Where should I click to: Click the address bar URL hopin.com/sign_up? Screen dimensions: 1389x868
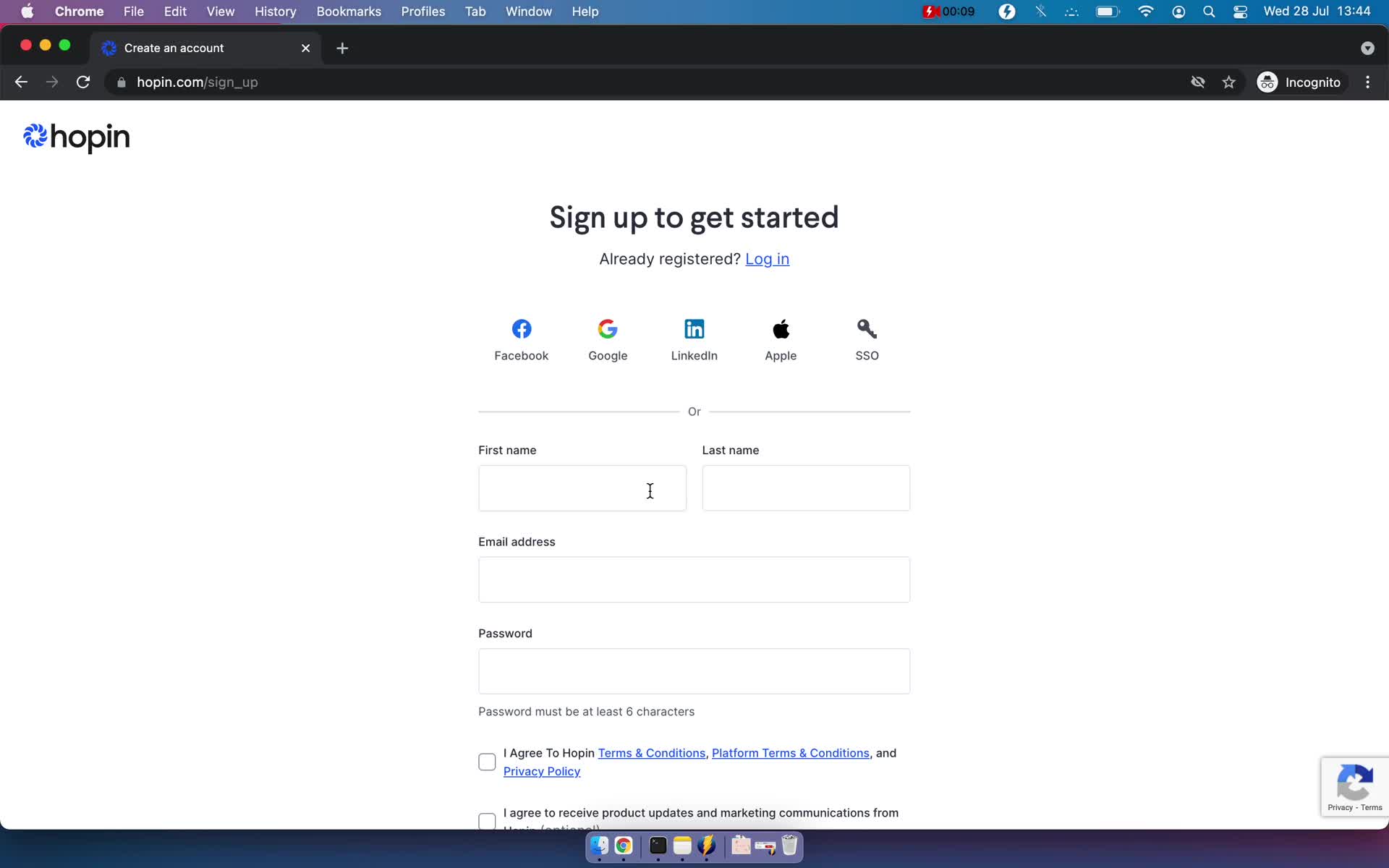[x=197, y=82]
